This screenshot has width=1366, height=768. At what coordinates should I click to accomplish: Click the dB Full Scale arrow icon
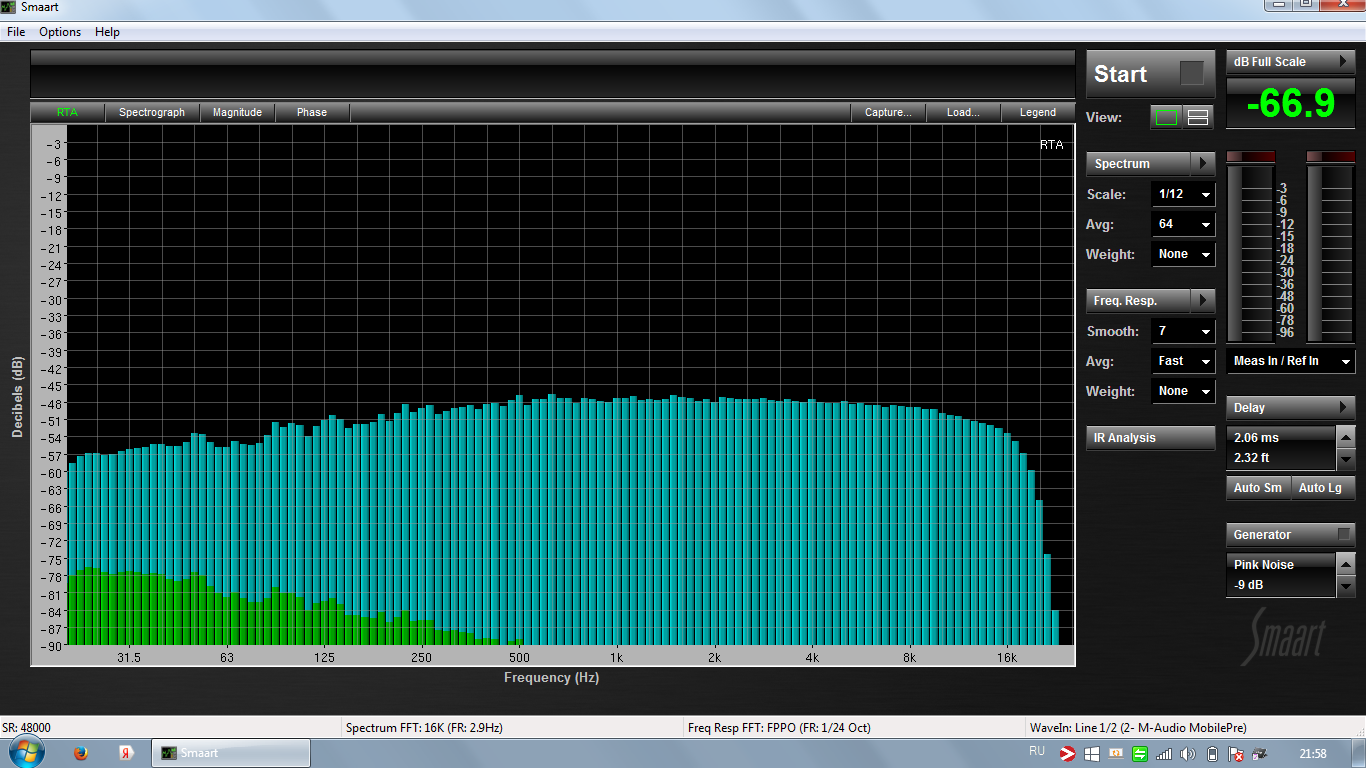(1344, 62)
